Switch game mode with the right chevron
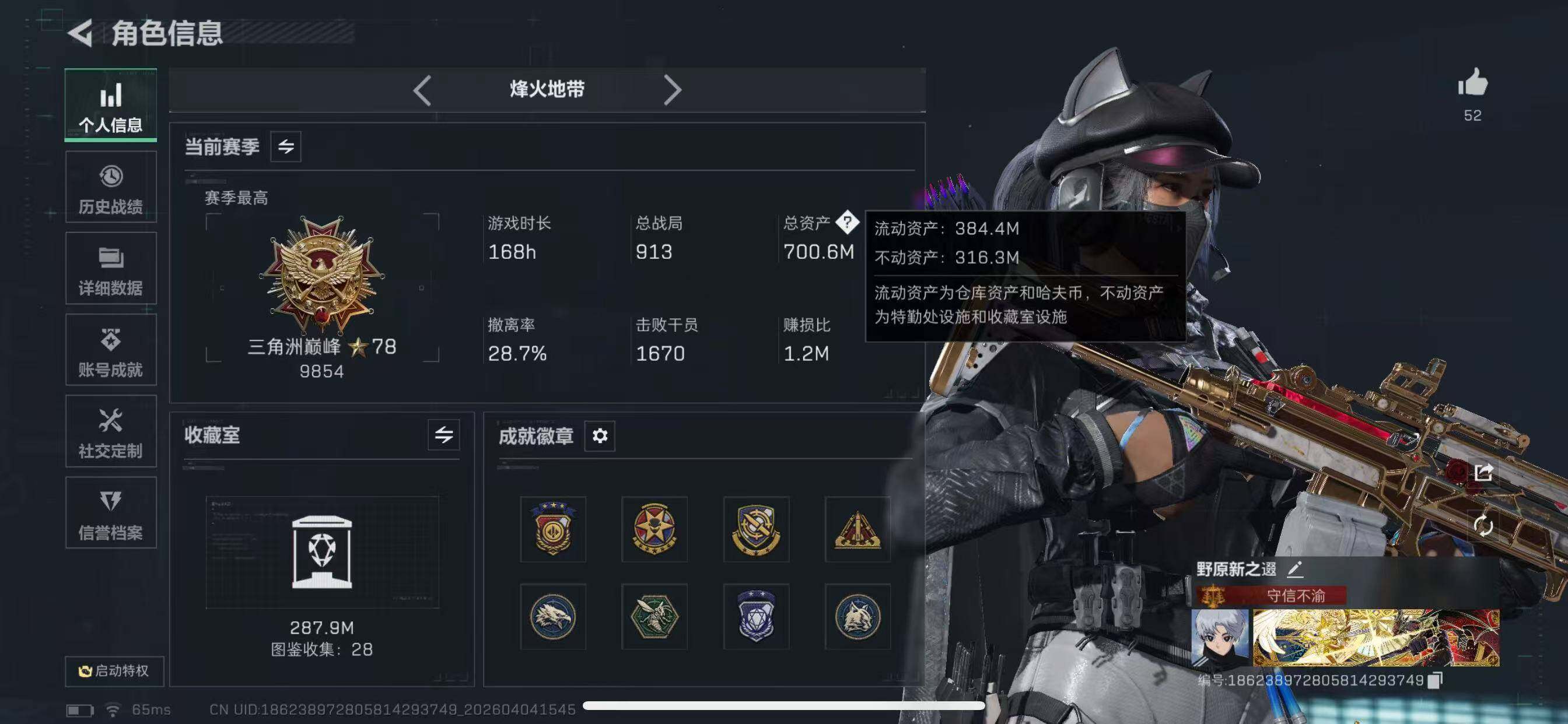The image size is (1568, 724). point(672,91)
